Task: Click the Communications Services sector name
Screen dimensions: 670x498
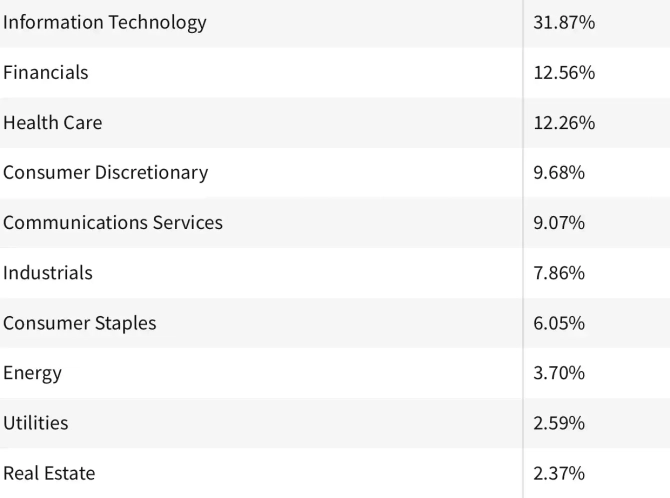Action: coord(113,222)
